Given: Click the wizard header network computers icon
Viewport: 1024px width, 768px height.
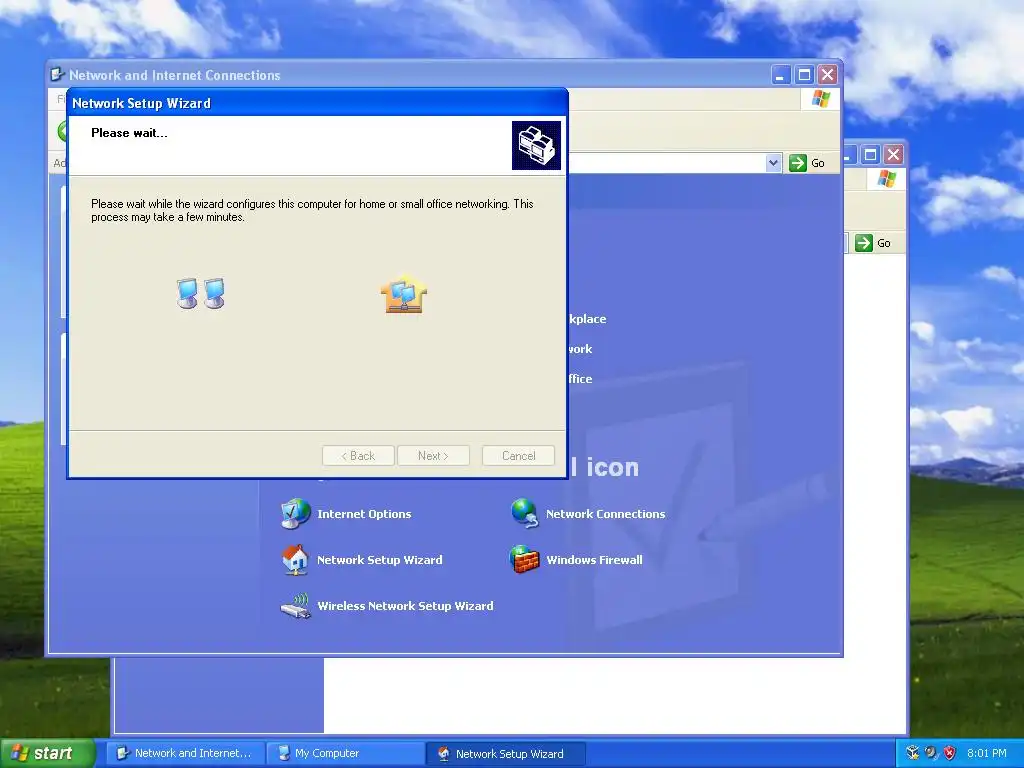Looking at the screenshot, I should (536, 145).
